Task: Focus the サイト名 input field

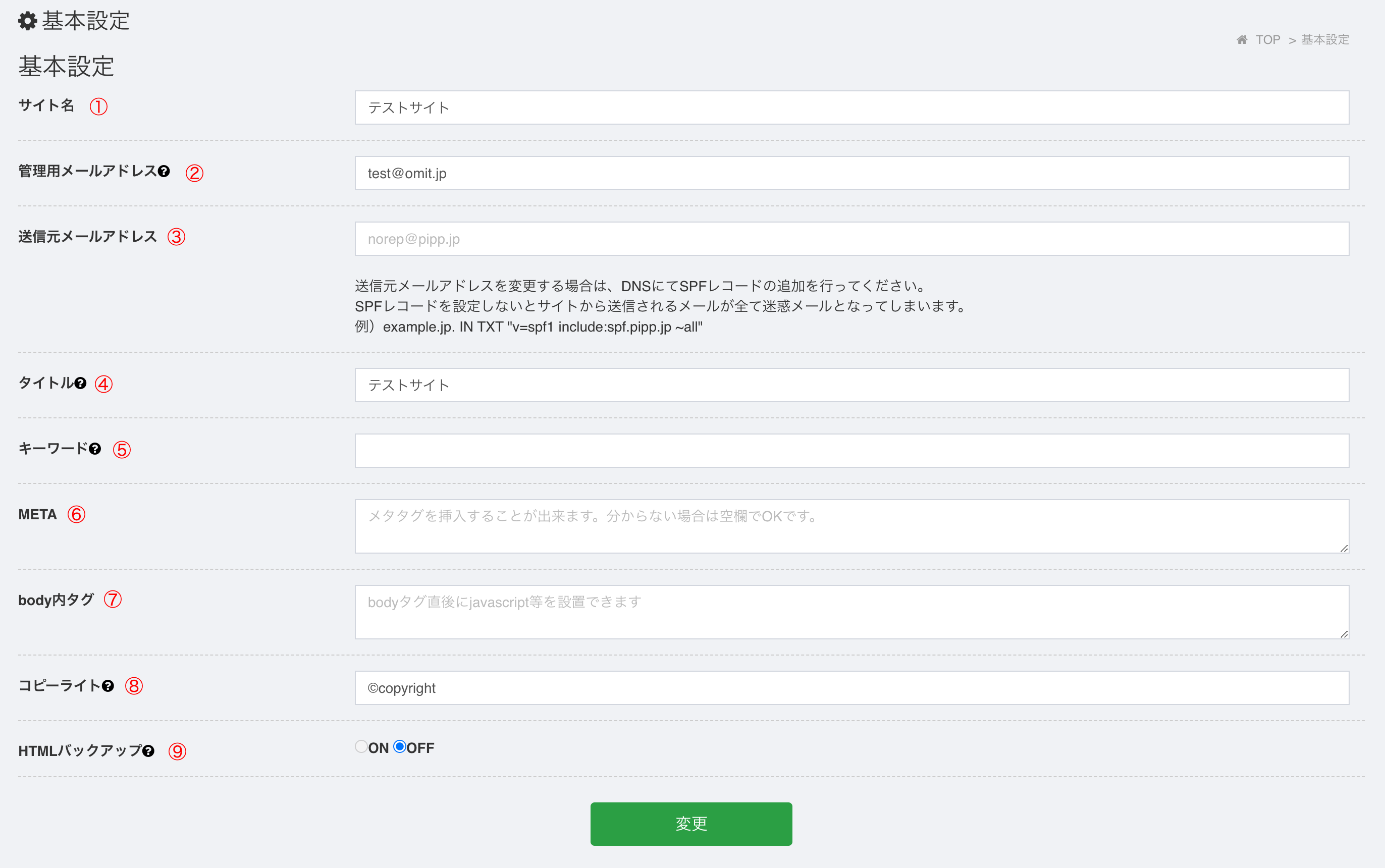Action: 852,107
